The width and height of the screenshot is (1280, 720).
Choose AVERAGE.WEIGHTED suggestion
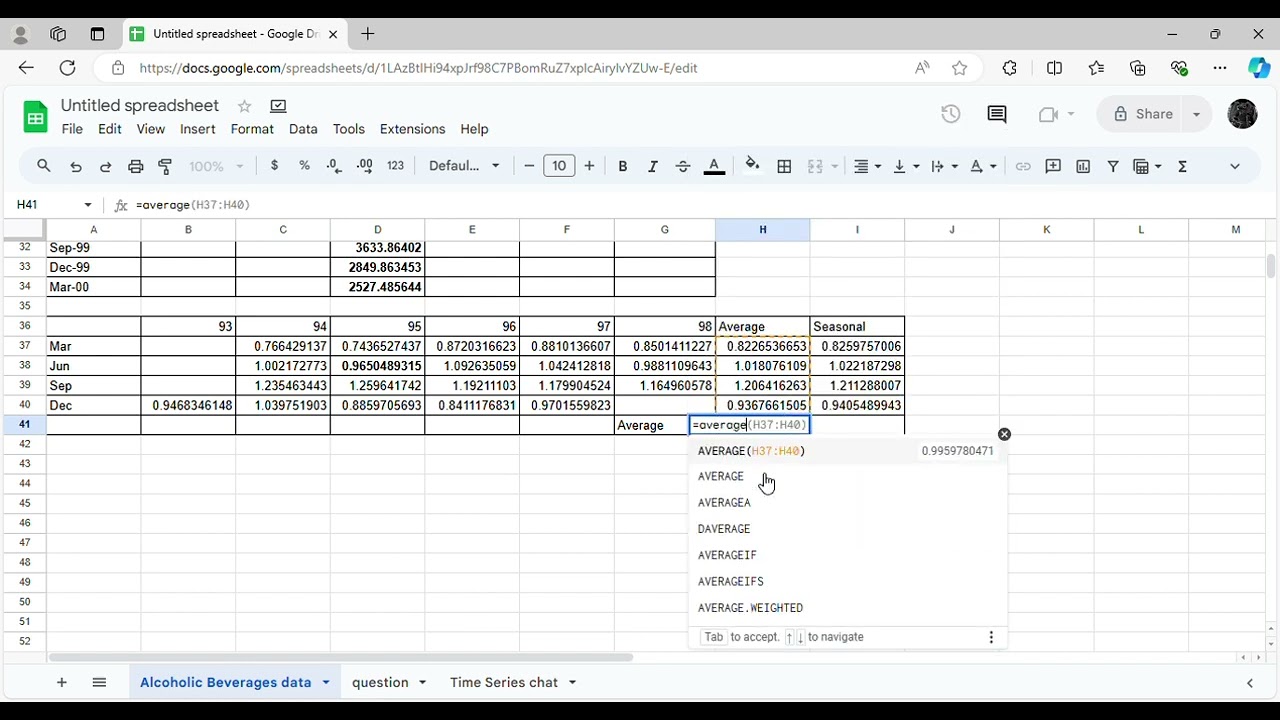click(846, 608)
